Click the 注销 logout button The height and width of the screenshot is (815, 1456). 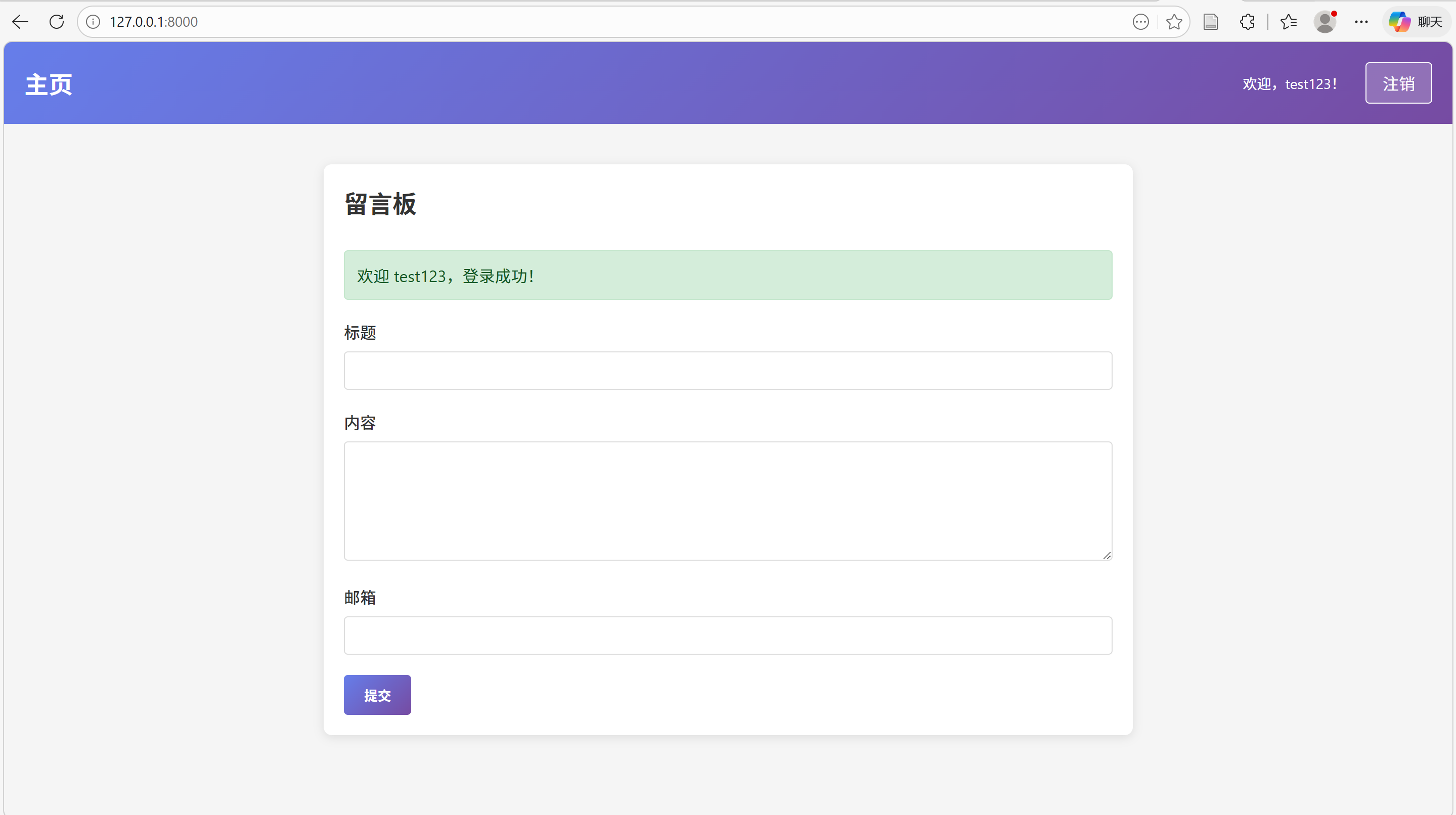click(1398, 83)
